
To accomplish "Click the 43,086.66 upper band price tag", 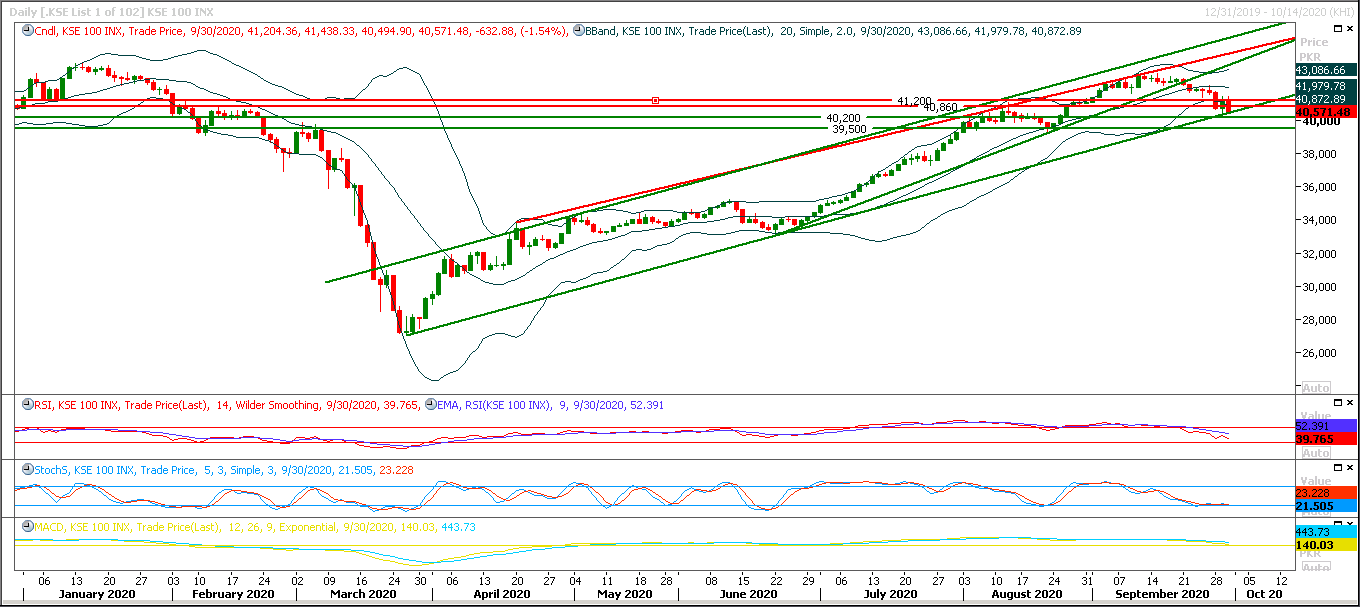I will [1326, 71].
